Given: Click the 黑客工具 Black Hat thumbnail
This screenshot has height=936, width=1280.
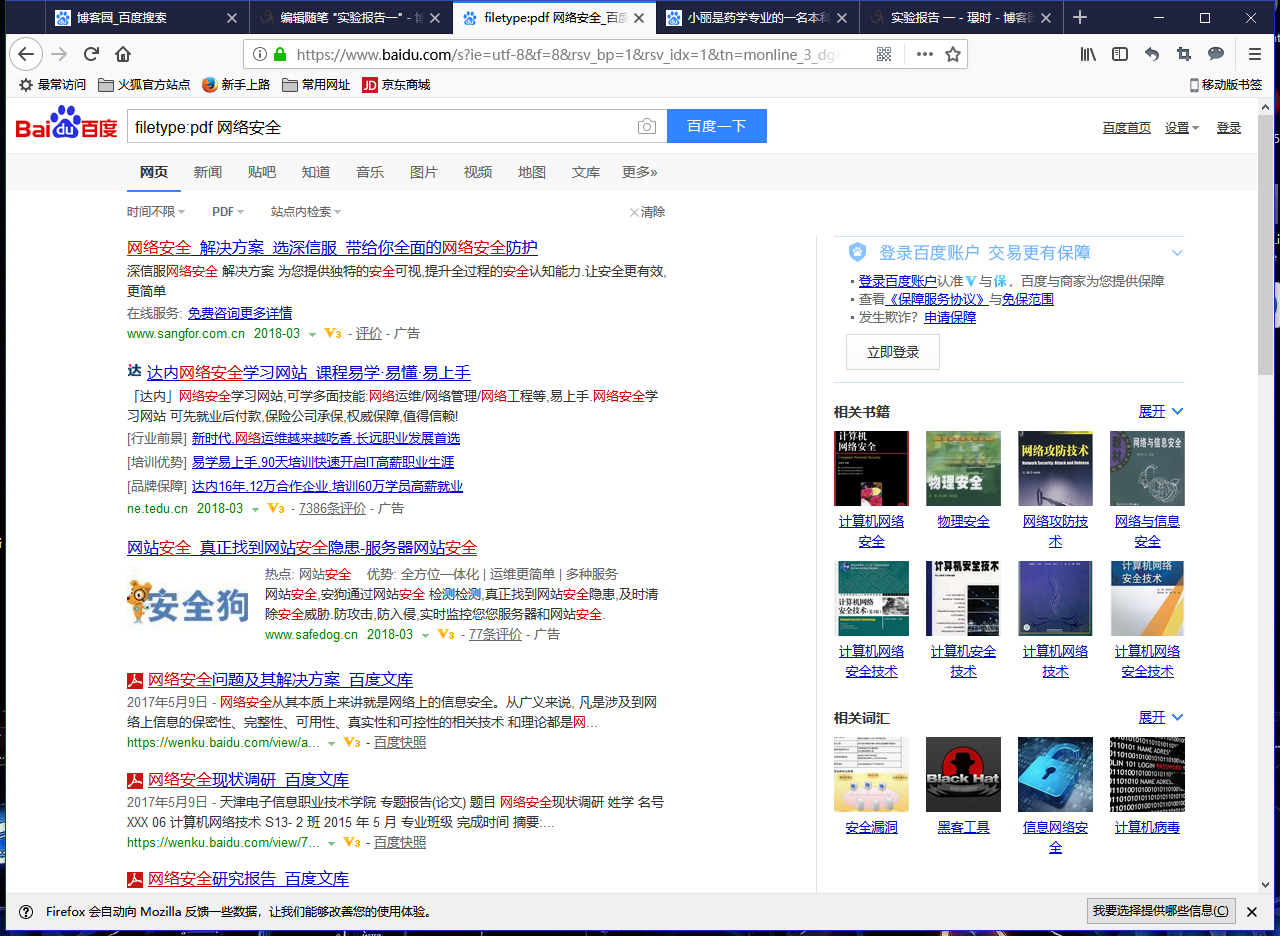Looking at the screenshot, I should [963, 774].
